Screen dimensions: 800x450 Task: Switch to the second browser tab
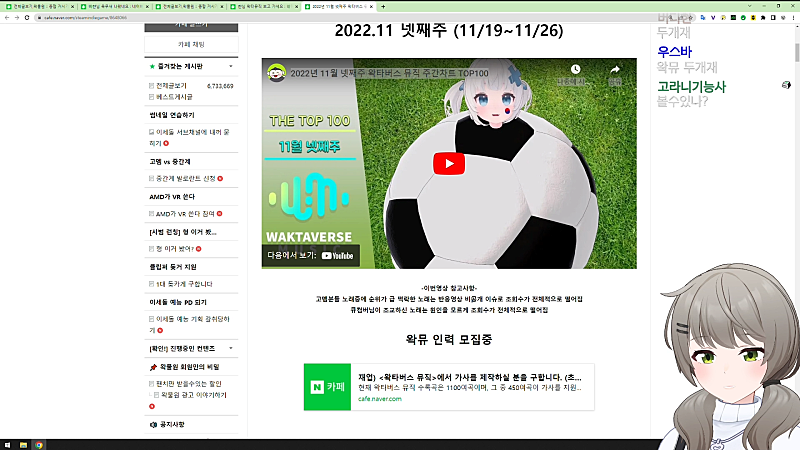click(x=114, y=7)
